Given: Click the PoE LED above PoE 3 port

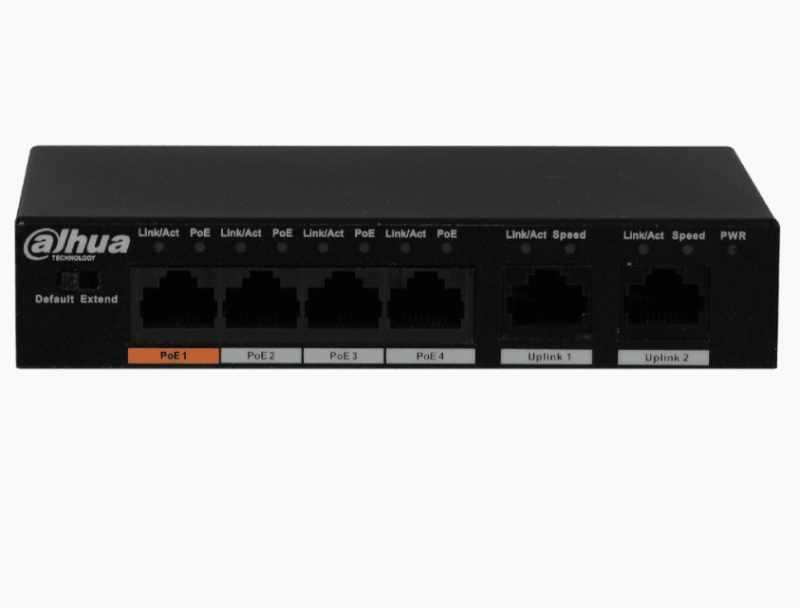Looking at the screenshot, I should point(364,248).
